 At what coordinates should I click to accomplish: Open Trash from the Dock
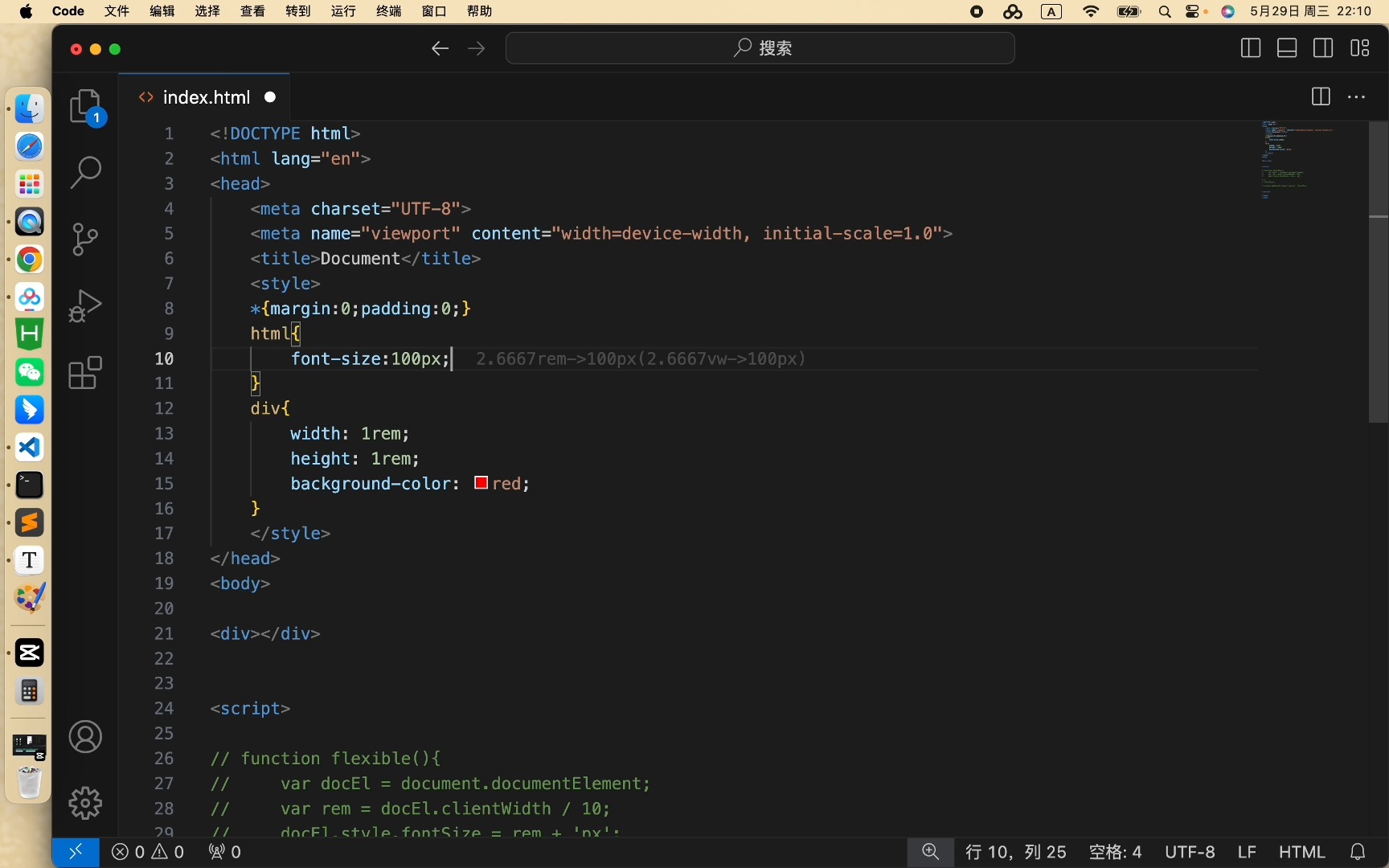pos(30,781)
